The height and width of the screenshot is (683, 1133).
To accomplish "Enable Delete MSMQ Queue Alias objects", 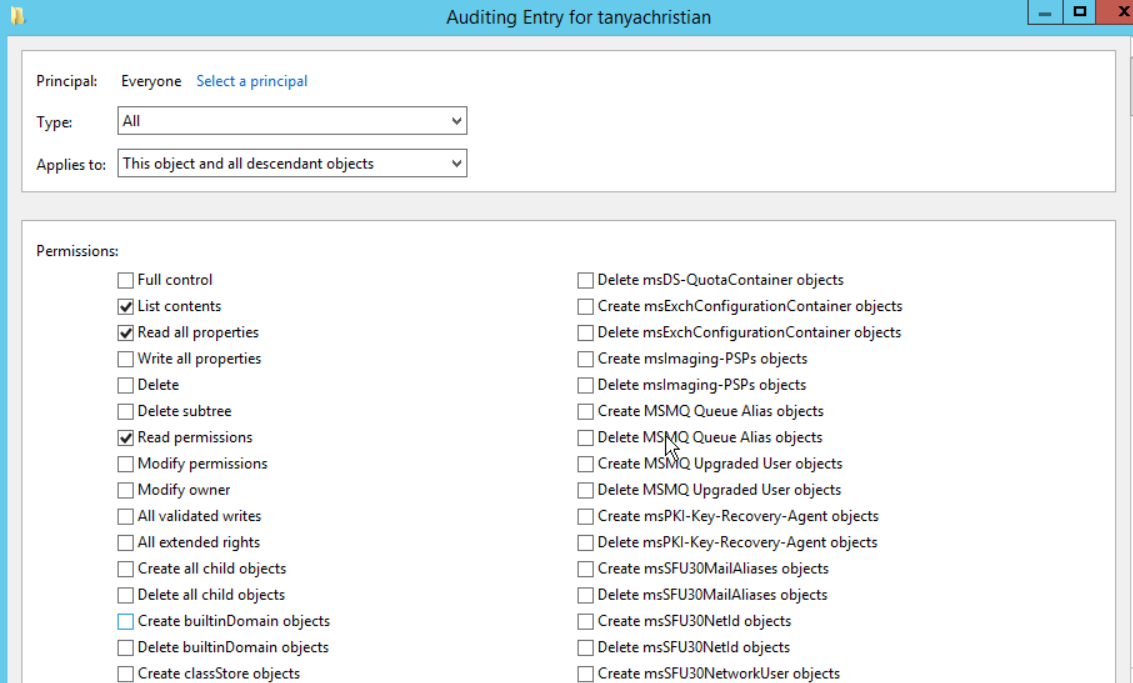I will coord(585,438).
